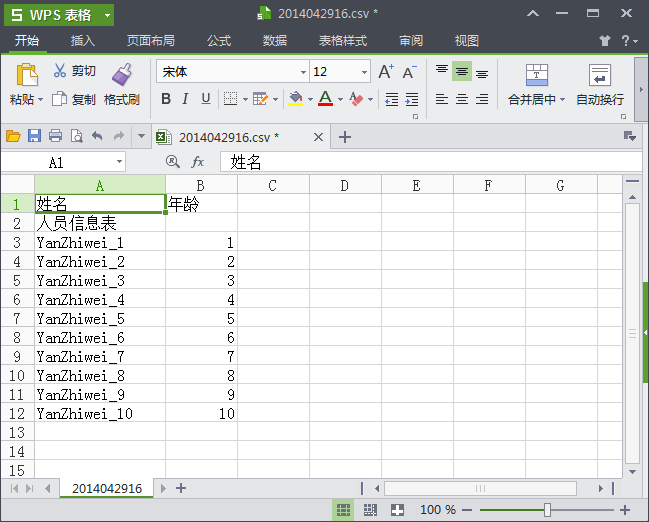Toggle Bold formatting
Viewport: 649px width, 522px height.
tap(166, 99)
